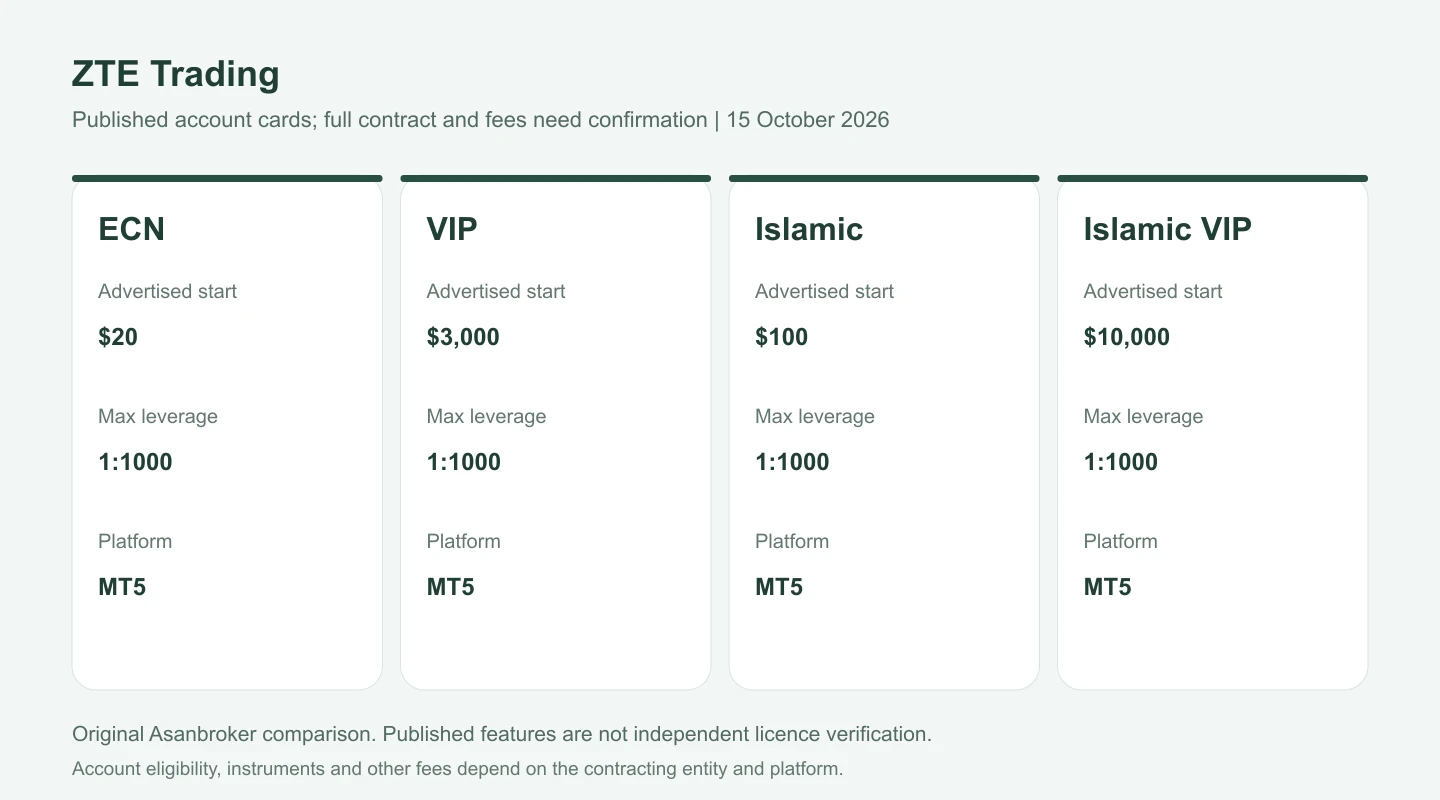Screen dimensions: 1440x800
Task: Click the account eligibility disclaimer line
Action: click(x=458, y=769)
